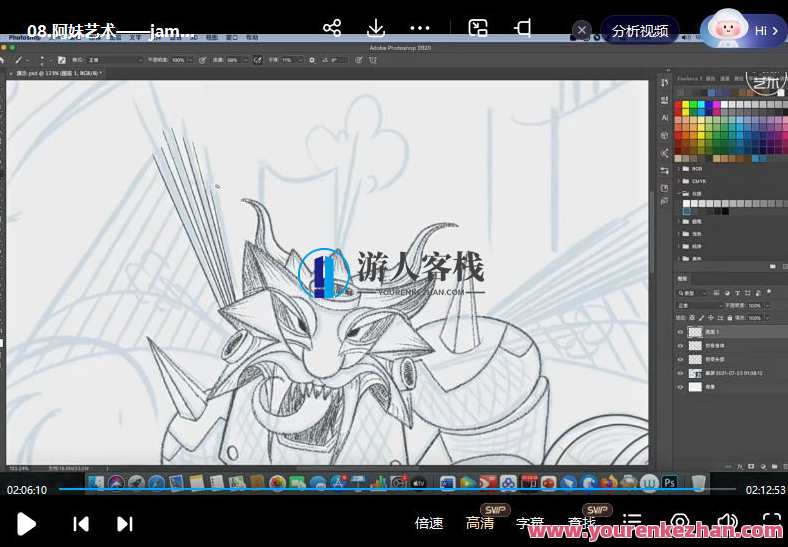Play the video
This screenshot has height=547, width=788.
tap(26, 524)
